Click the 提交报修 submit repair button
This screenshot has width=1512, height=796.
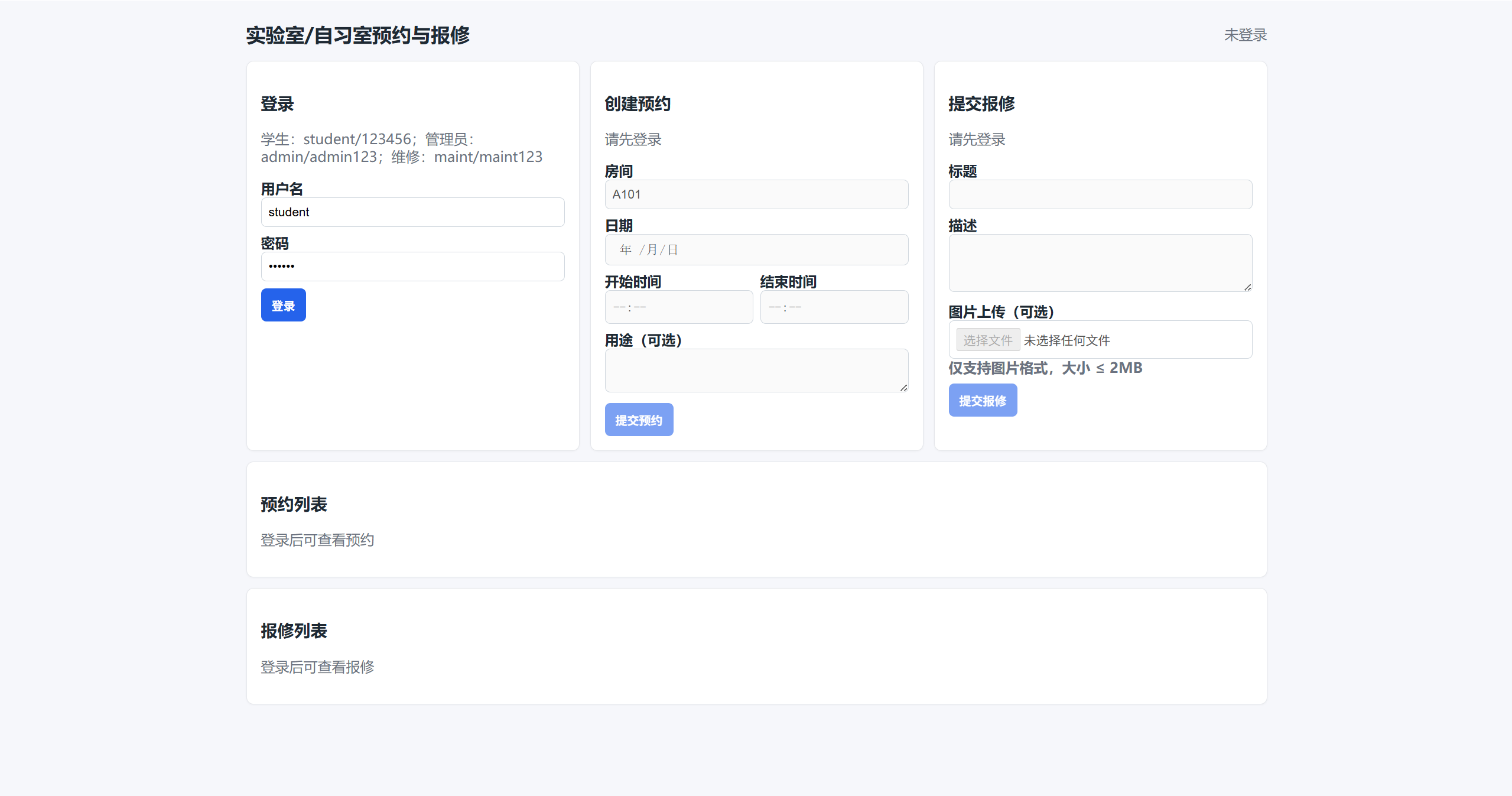pyautogui.click(x=982, y=400)
